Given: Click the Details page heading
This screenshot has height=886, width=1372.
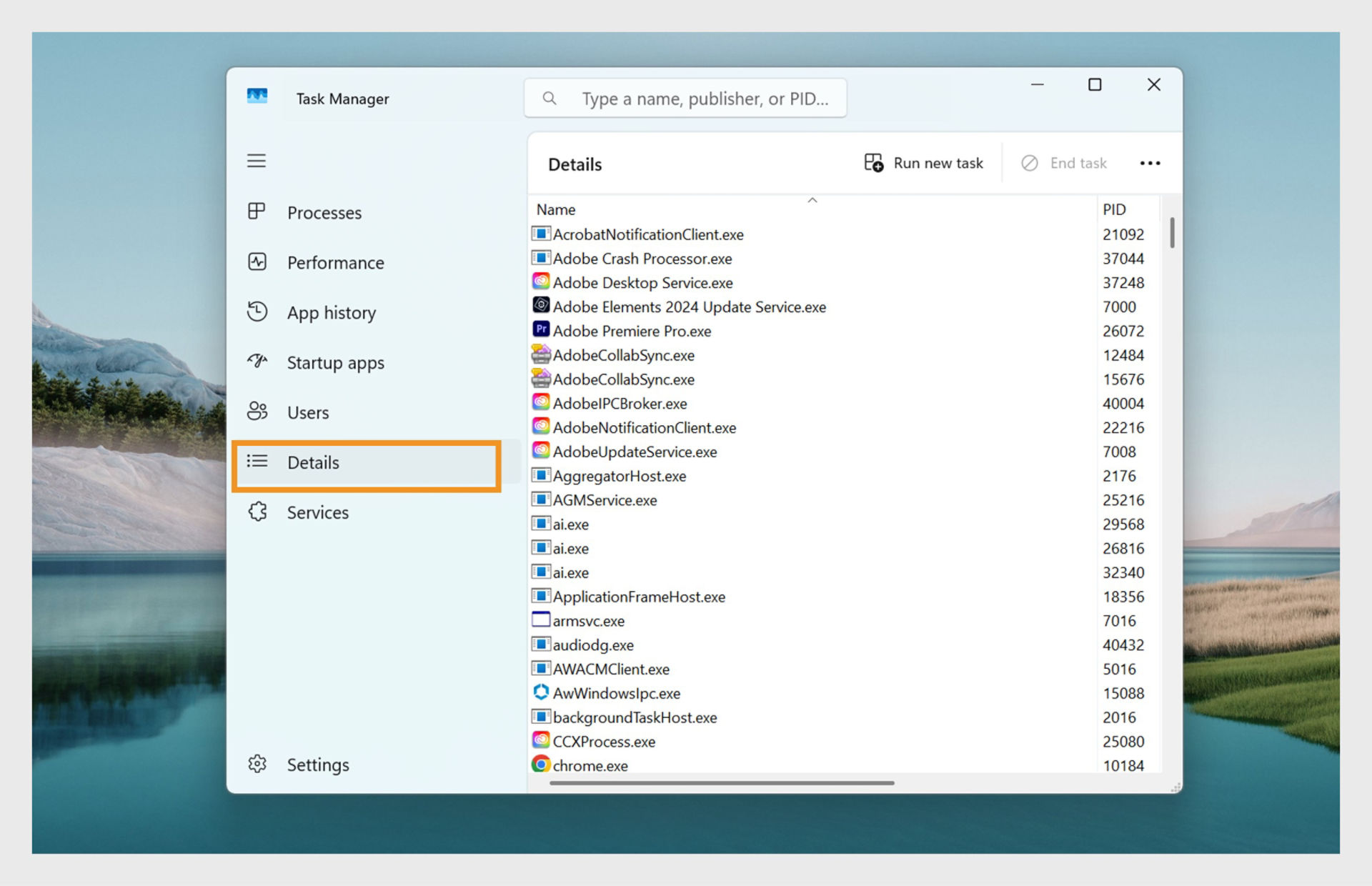Looking at the screenshot, I should point(575,164).
